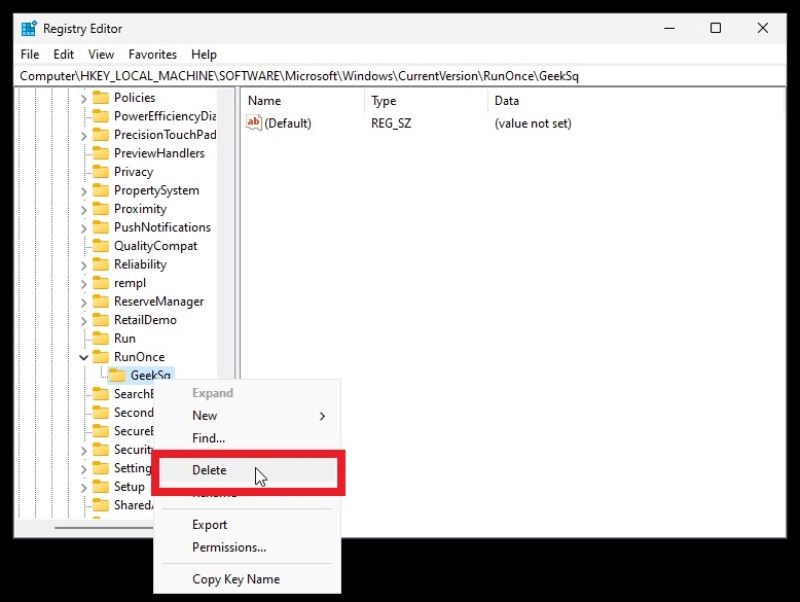Collapse the RunOnce key
The image size is (800, 602).
point(84,357)
